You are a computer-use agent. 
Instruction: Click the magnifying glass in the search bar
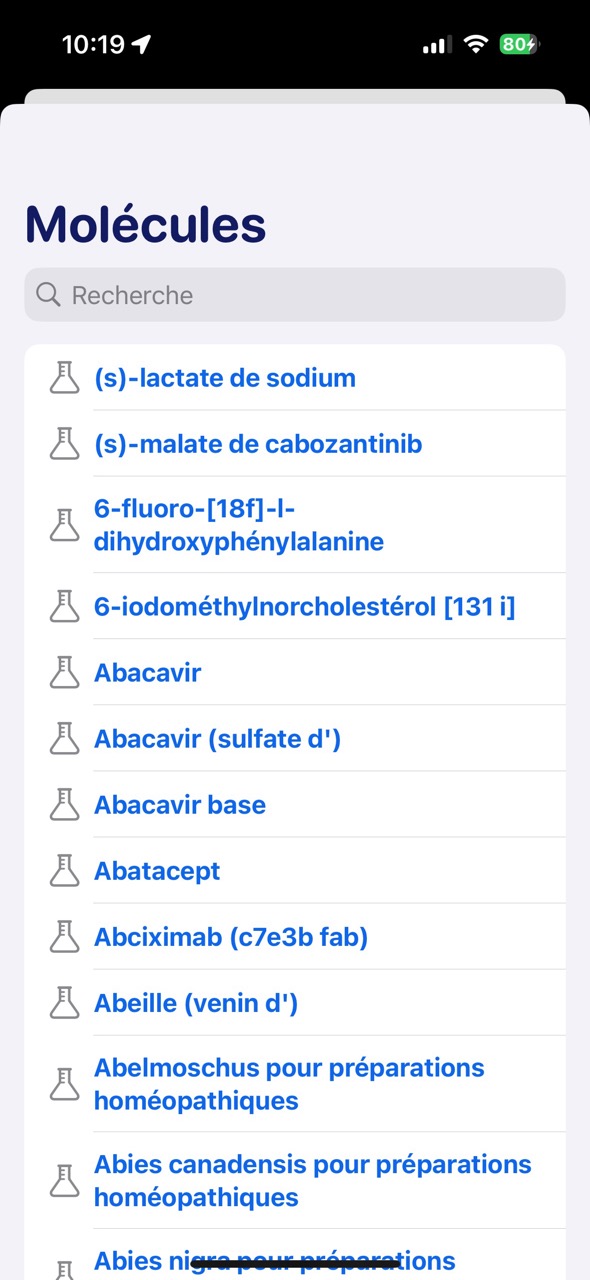coord(48,294)
